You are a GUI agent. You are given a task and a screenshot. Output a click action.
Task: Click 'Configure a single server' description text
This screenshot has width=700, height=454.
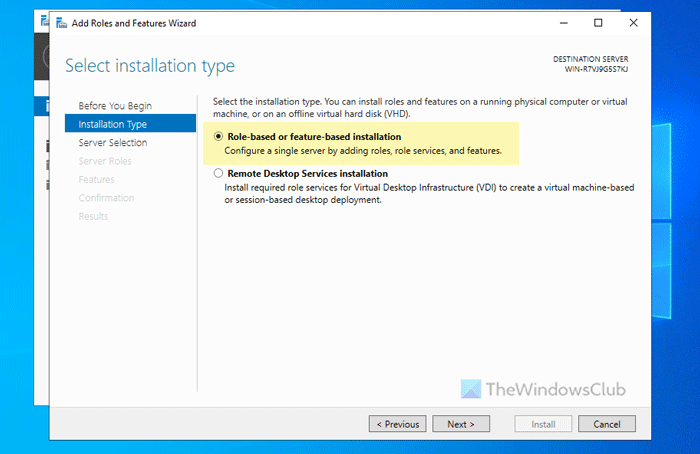[x=363, y=151]
